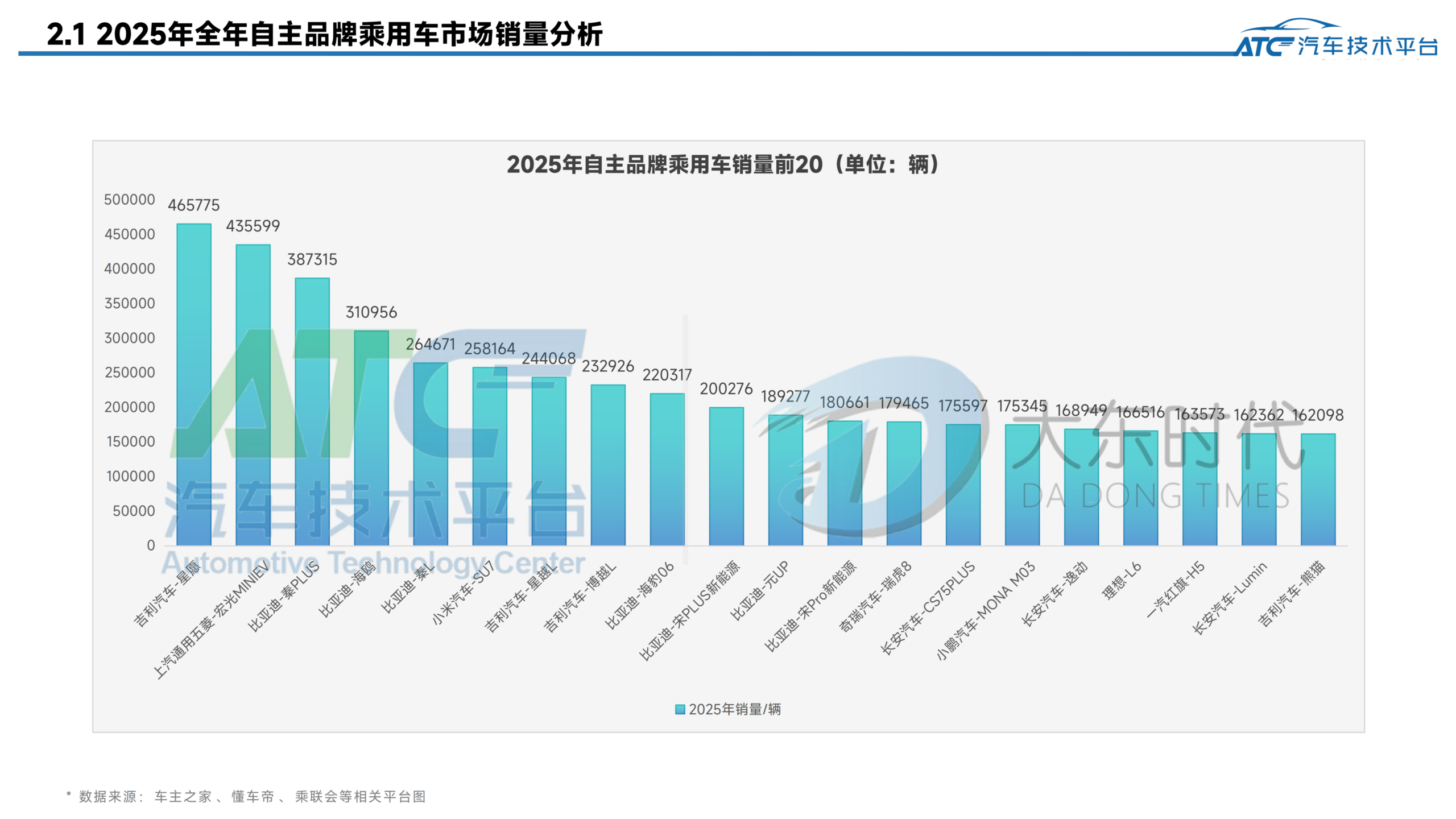Click the 比亚迪-秦PLUS bar labeled 387315
1456x819 pixels.
tap(312, 412)
